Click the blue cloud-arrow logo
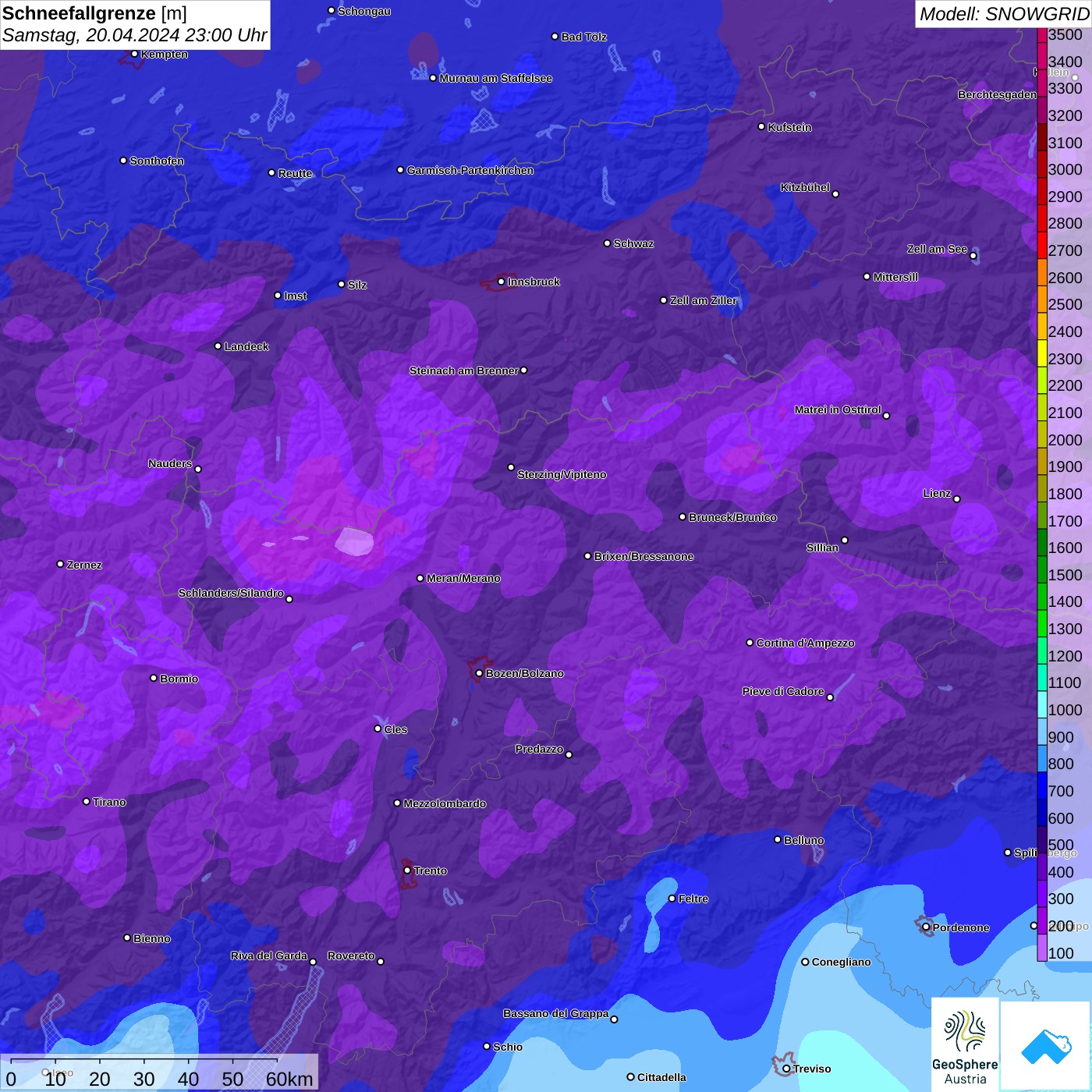The width and height of the screenshot is (1092, 1092). (1046, 1046)
